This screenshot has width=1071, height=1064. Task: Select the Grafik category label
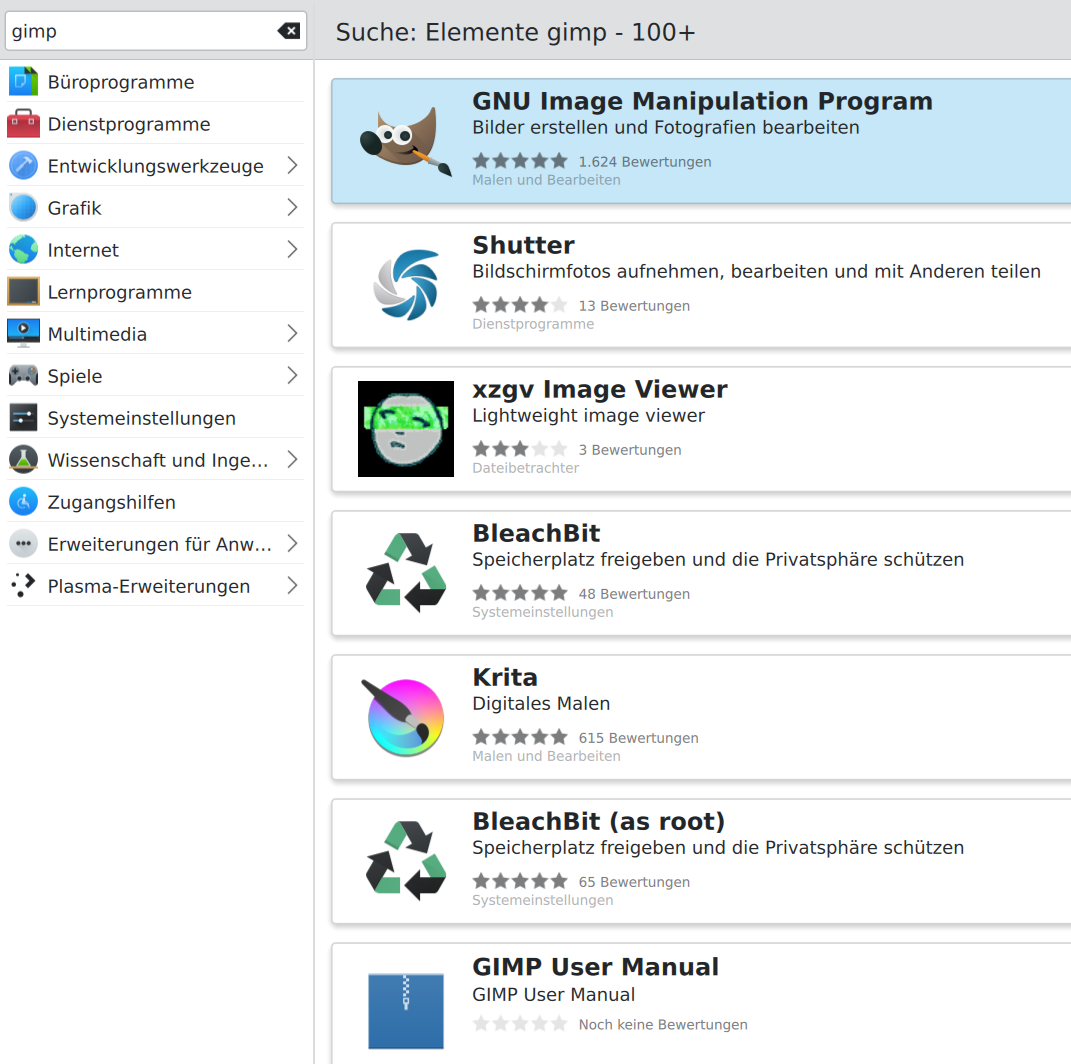[74, 208]
